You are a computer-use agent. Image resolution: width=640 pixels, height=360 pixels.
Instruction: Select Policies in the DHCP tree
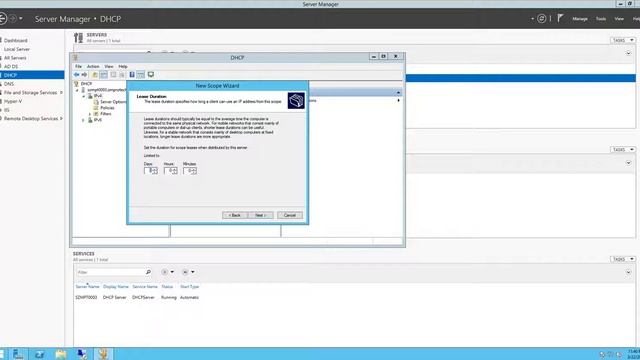click(107, 108)
